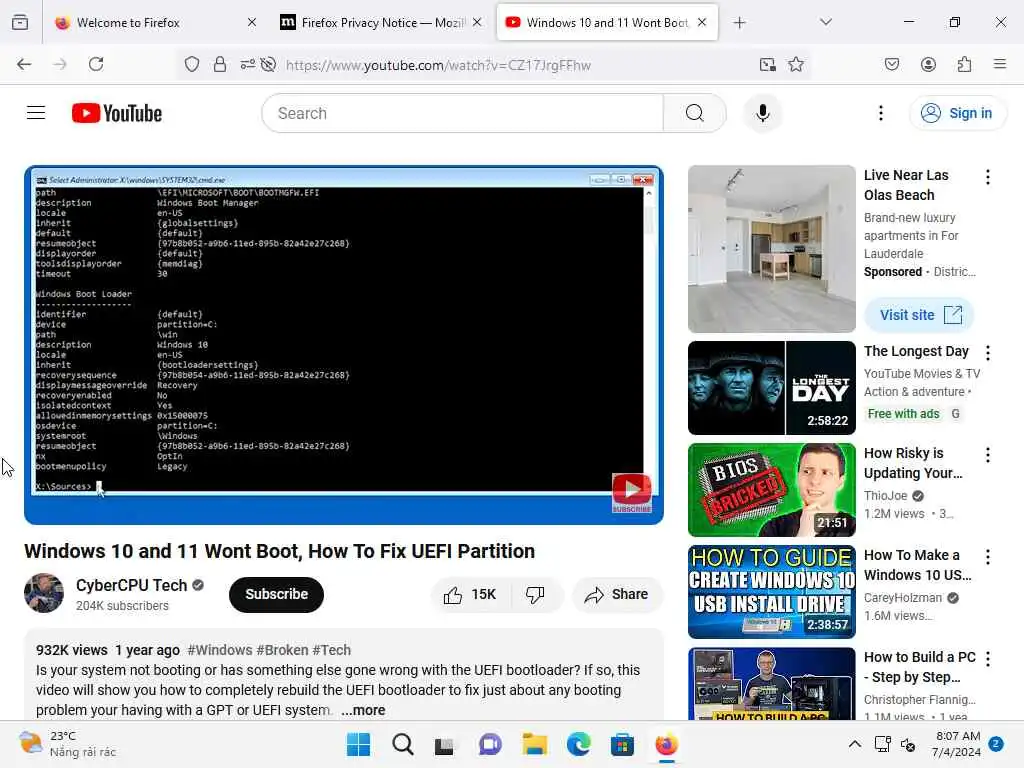This screenshot has height=768, width=1024.
Task: Go to the YouTube home logo
Action: coord(117,113)
